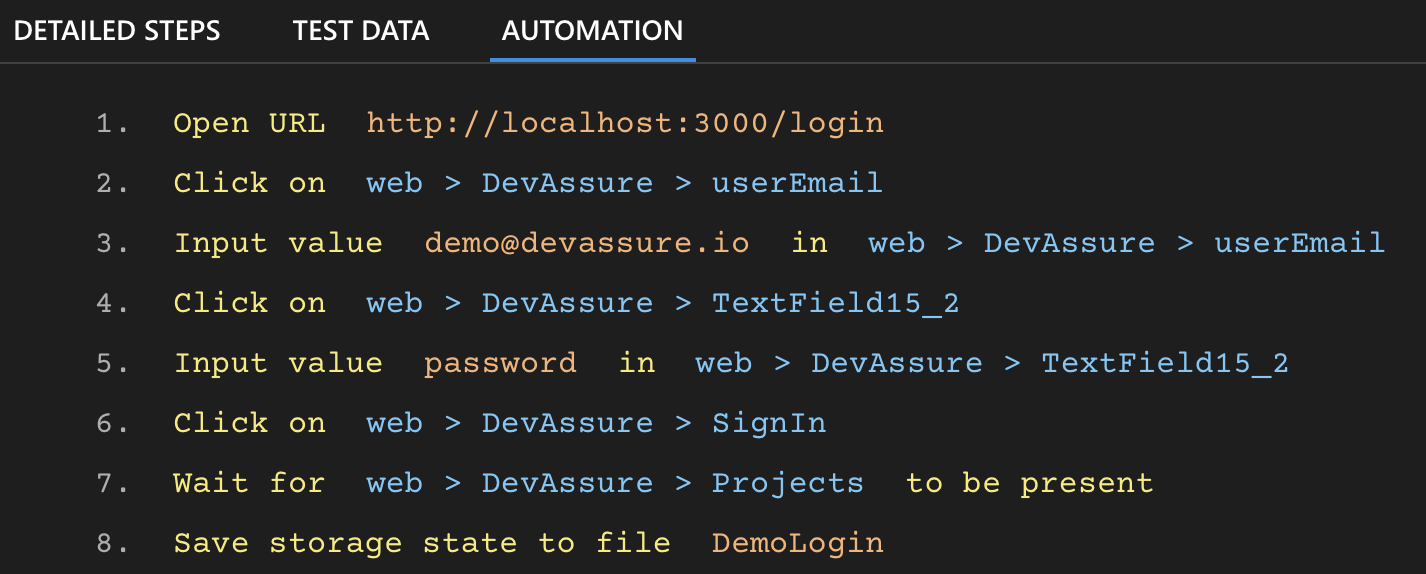Click step number 8.

coord(112,544)
